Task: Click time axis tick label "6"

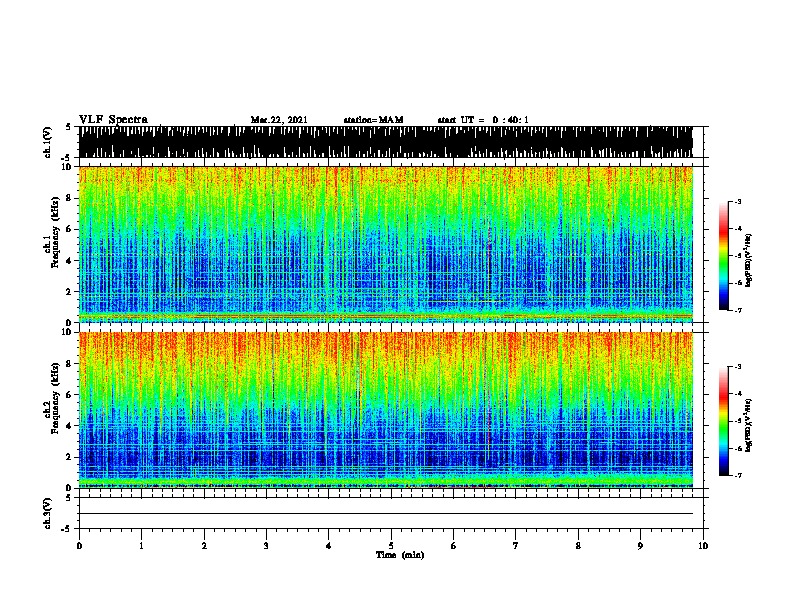Action: [454, 546]
